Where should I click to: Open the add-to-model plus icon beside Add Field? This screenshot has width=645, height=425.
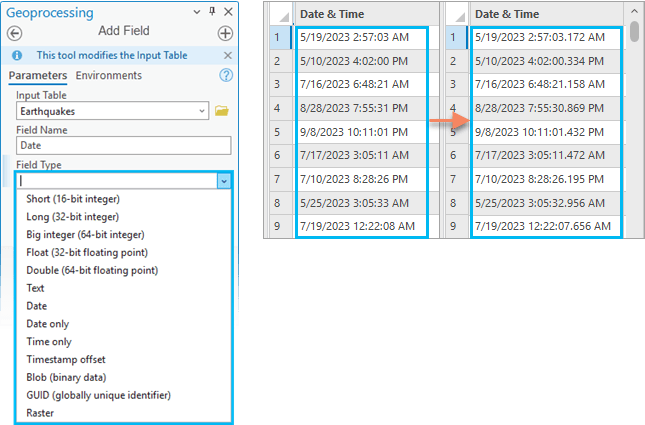click(x=225, y=33)
